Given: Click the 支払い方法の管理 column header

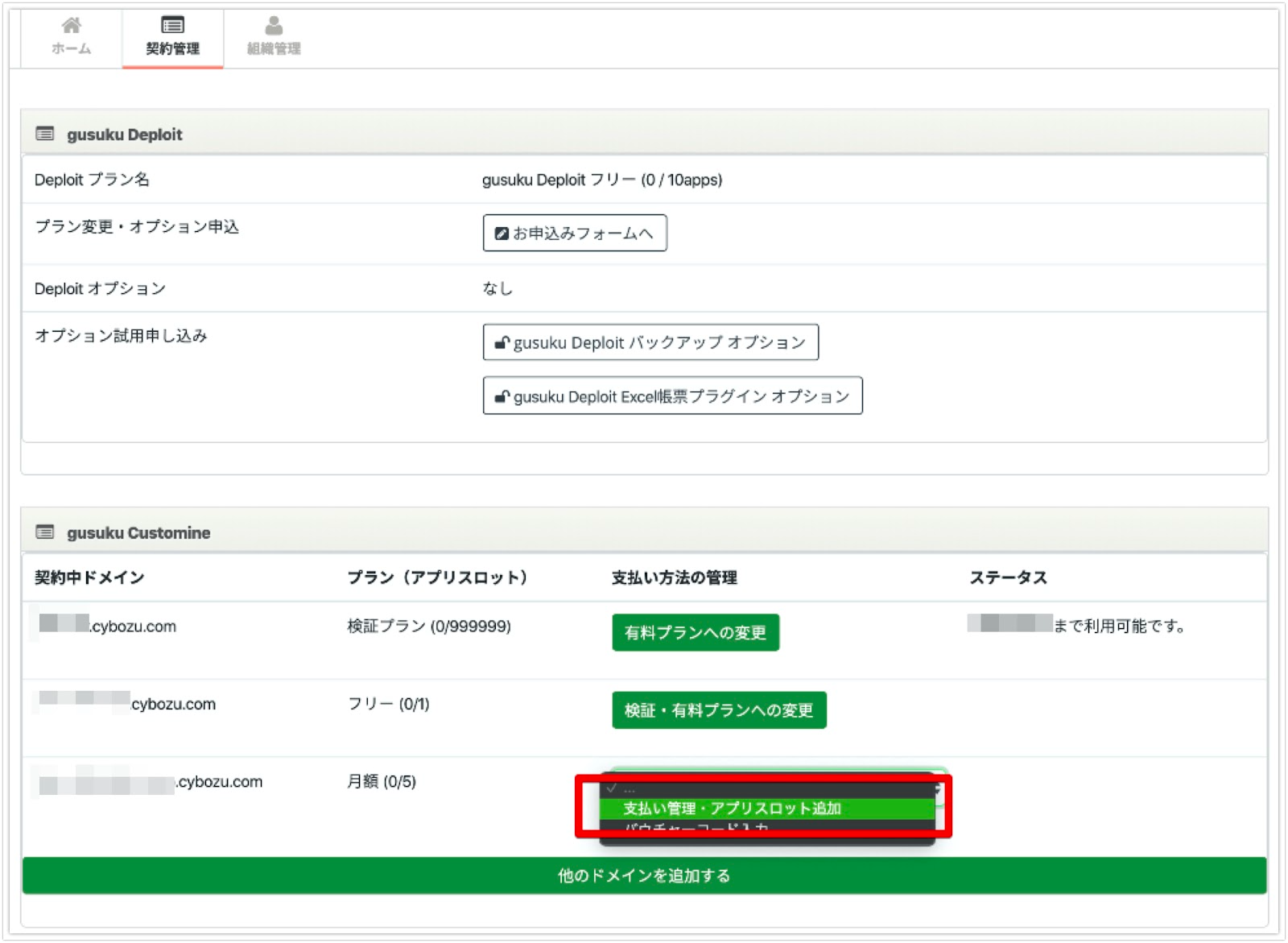Looking at the screenshot, I should pos(675,577).
